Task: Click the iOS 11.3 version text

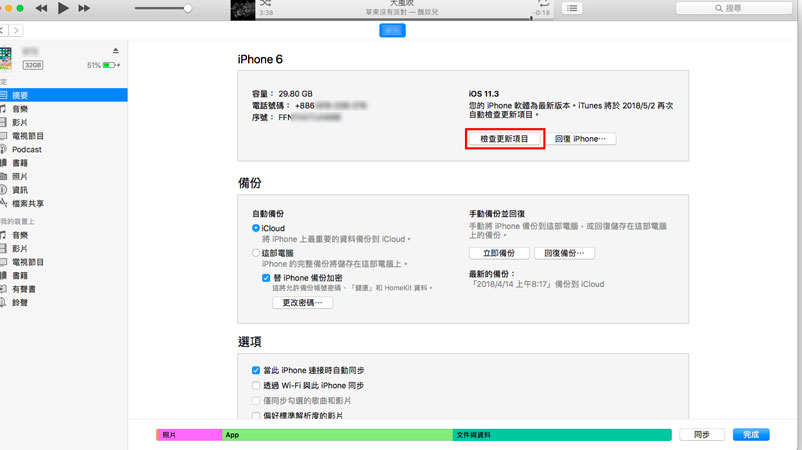Action: [x=483, y=94]
